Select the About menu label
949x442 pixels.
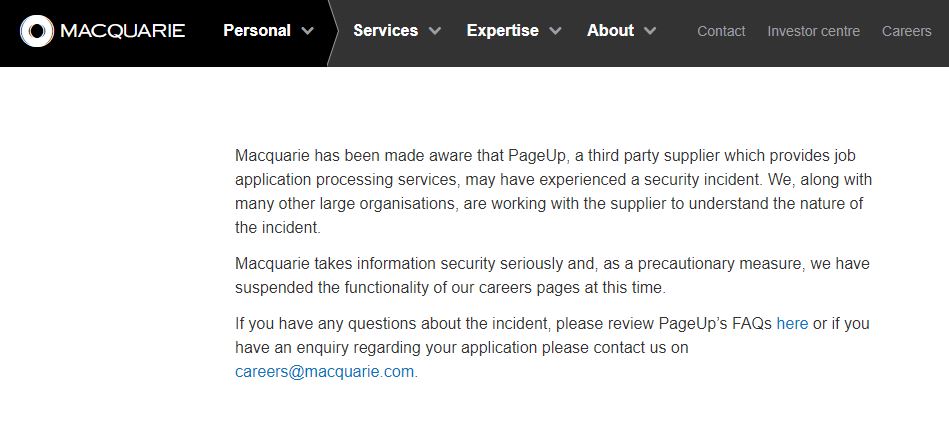coord(610,31)
